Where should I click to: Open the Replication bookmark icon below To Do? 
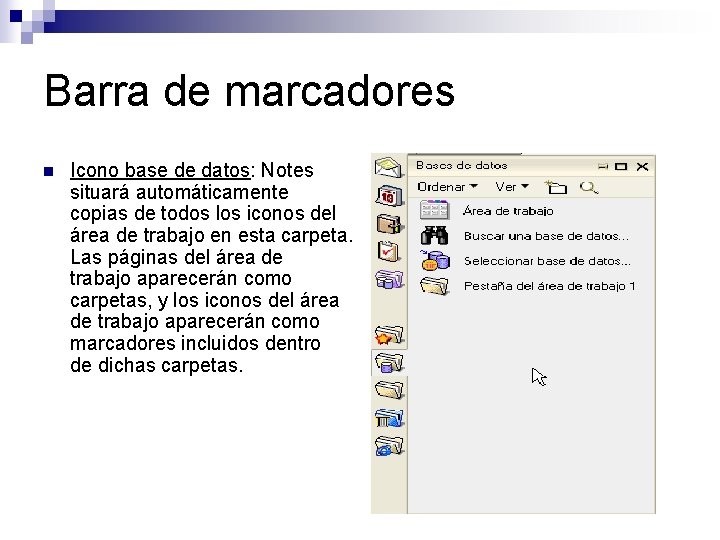(388, 279)
